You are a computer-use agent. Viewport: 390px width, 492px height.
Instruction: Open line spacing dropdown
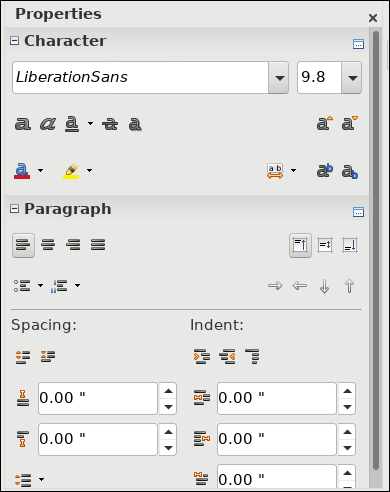tap(41, 479)
